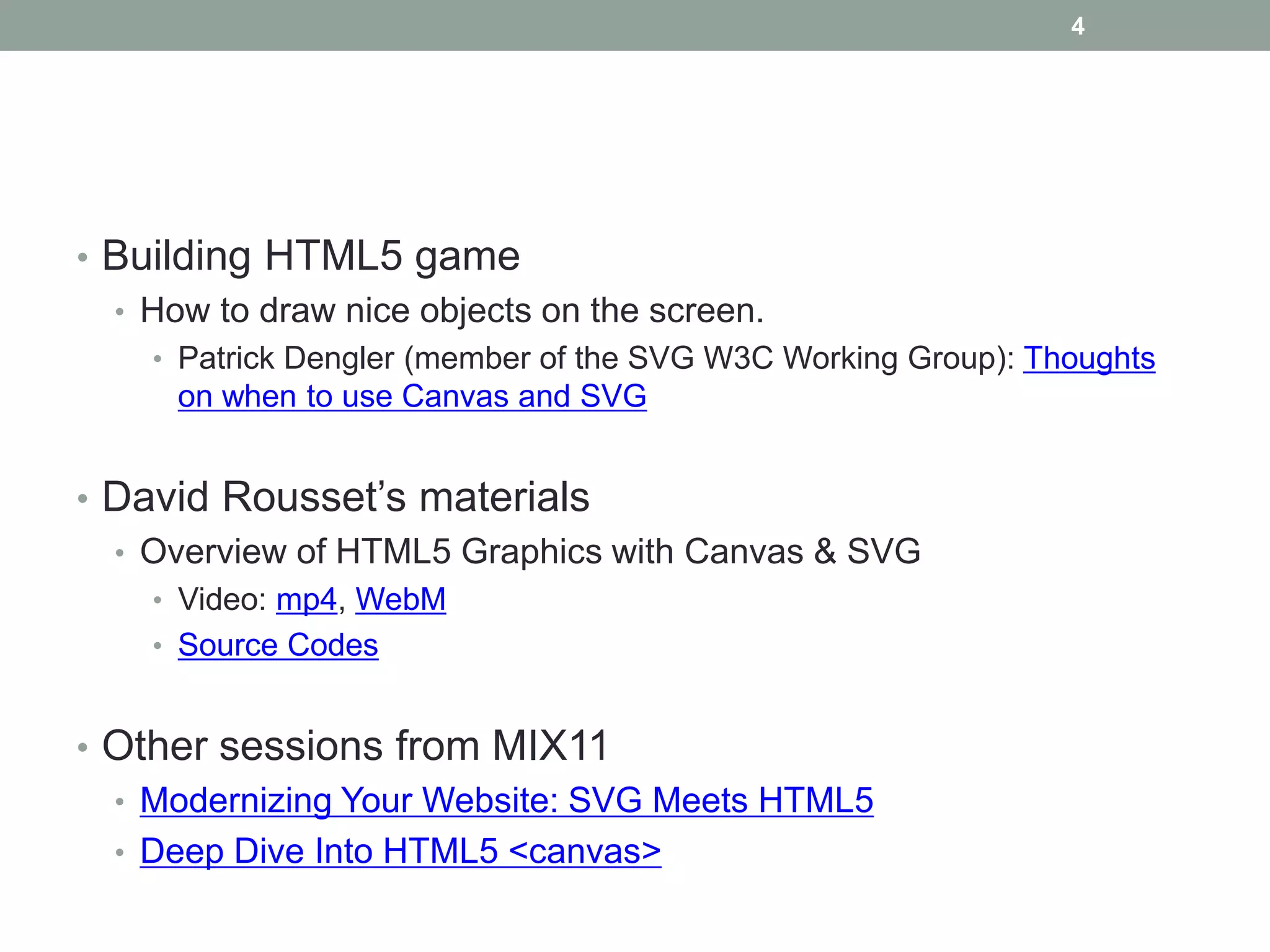
Task: Select the "David Rousset's materials" heading
Action: coord(345,497)
